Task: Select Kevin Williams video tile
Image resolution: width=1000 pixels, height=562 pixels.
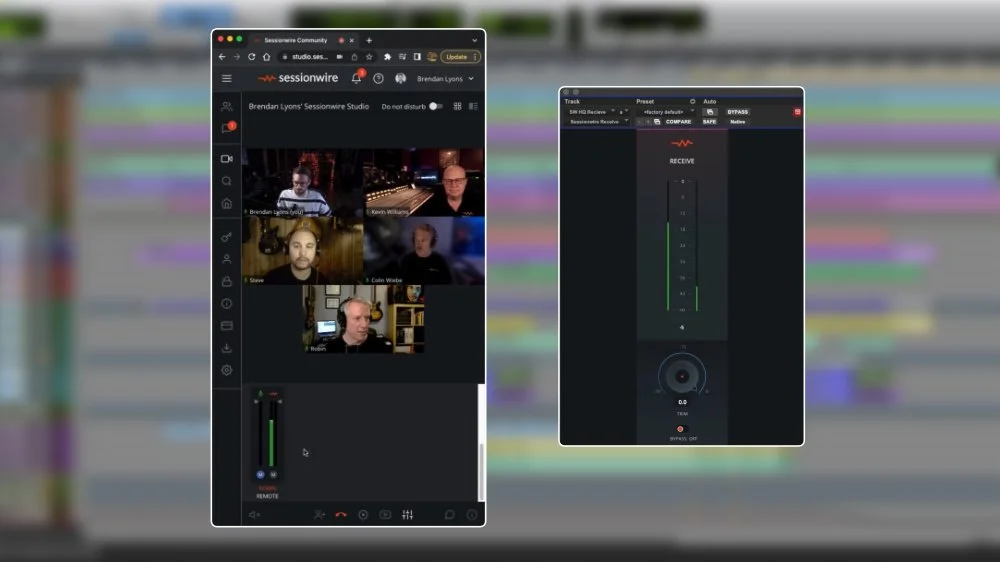Action: pyautogui.click(x=424, y=182)
